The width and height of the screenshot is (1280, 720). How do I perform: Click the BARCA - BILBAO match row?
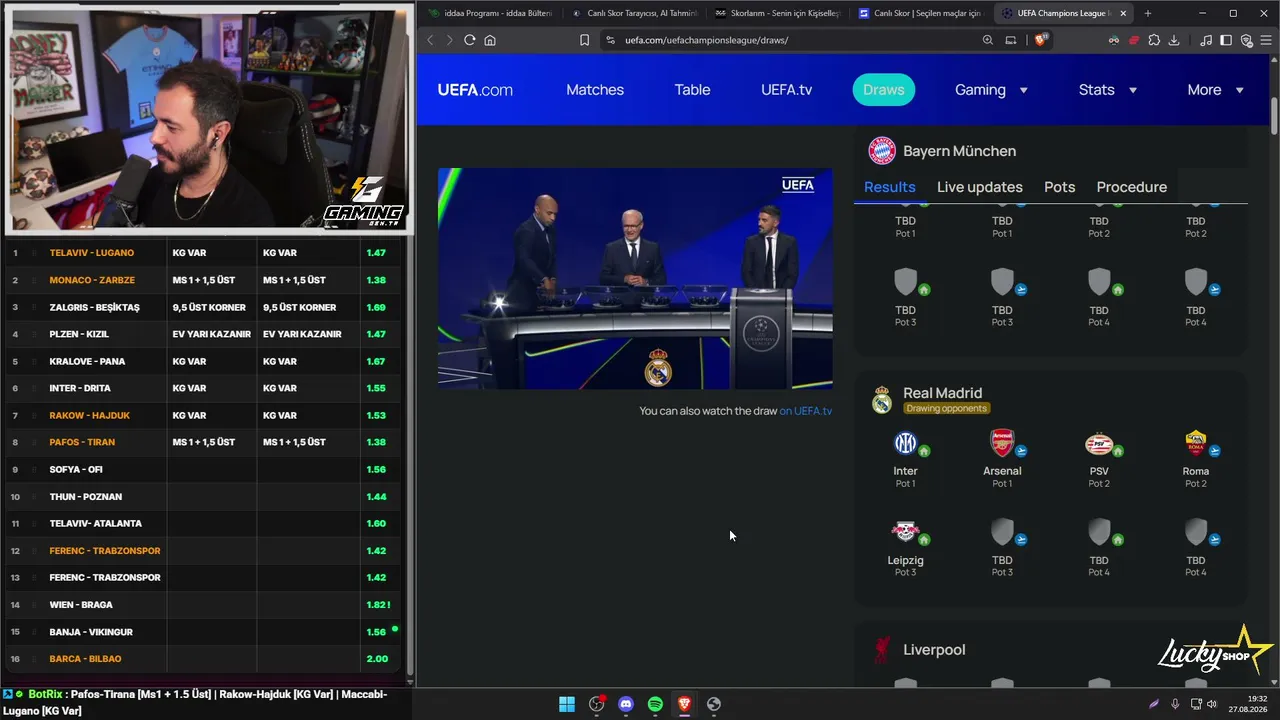coord(203,659)
